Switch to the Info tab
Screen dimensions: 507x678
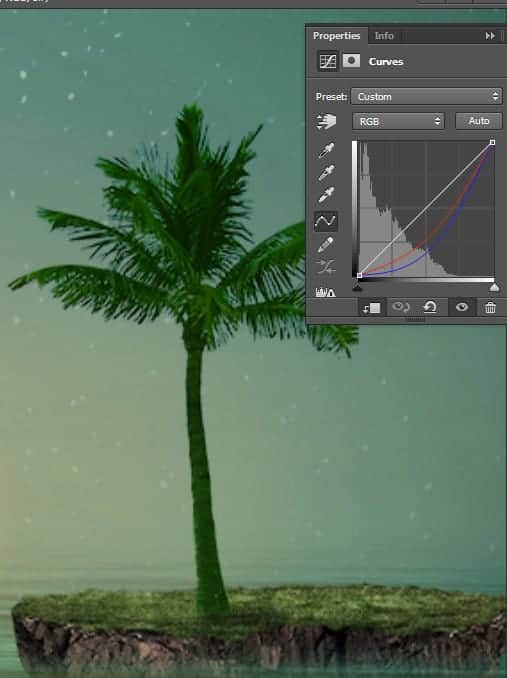click(384, 36)
